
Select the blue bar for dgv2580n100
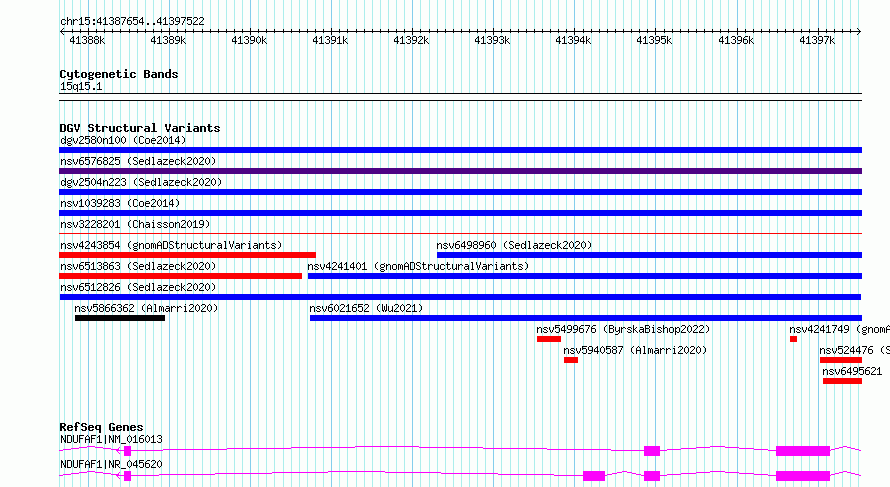coord(460,150)
